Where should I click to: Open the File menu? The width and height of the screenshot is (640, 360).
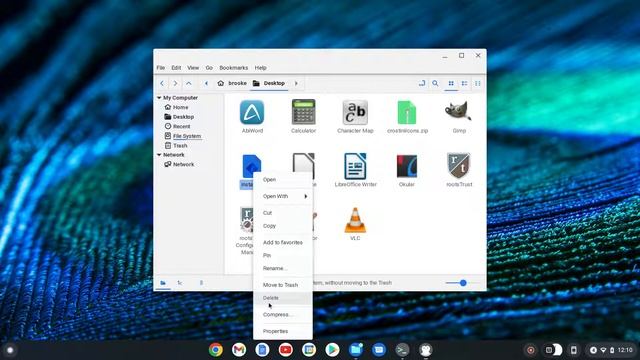point(161,68)
